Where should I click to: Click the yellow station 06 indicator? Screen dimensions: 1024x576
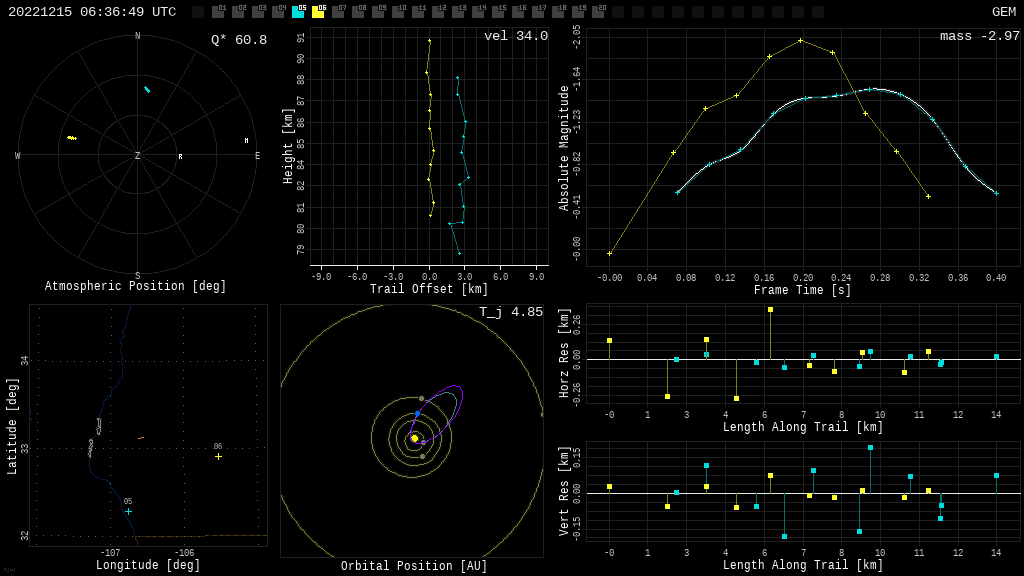tap(318, 12)
